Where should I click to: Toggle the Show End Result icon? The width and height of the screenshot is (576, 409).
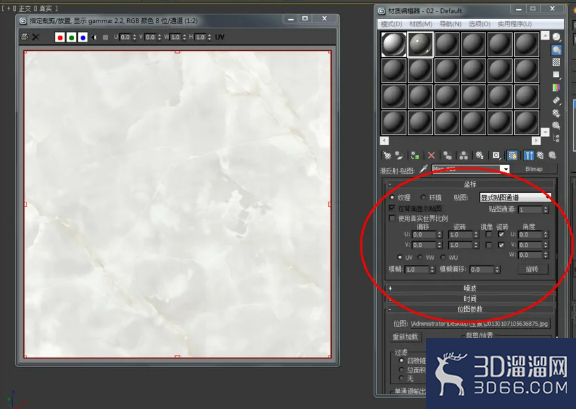[x=529, y=155]
